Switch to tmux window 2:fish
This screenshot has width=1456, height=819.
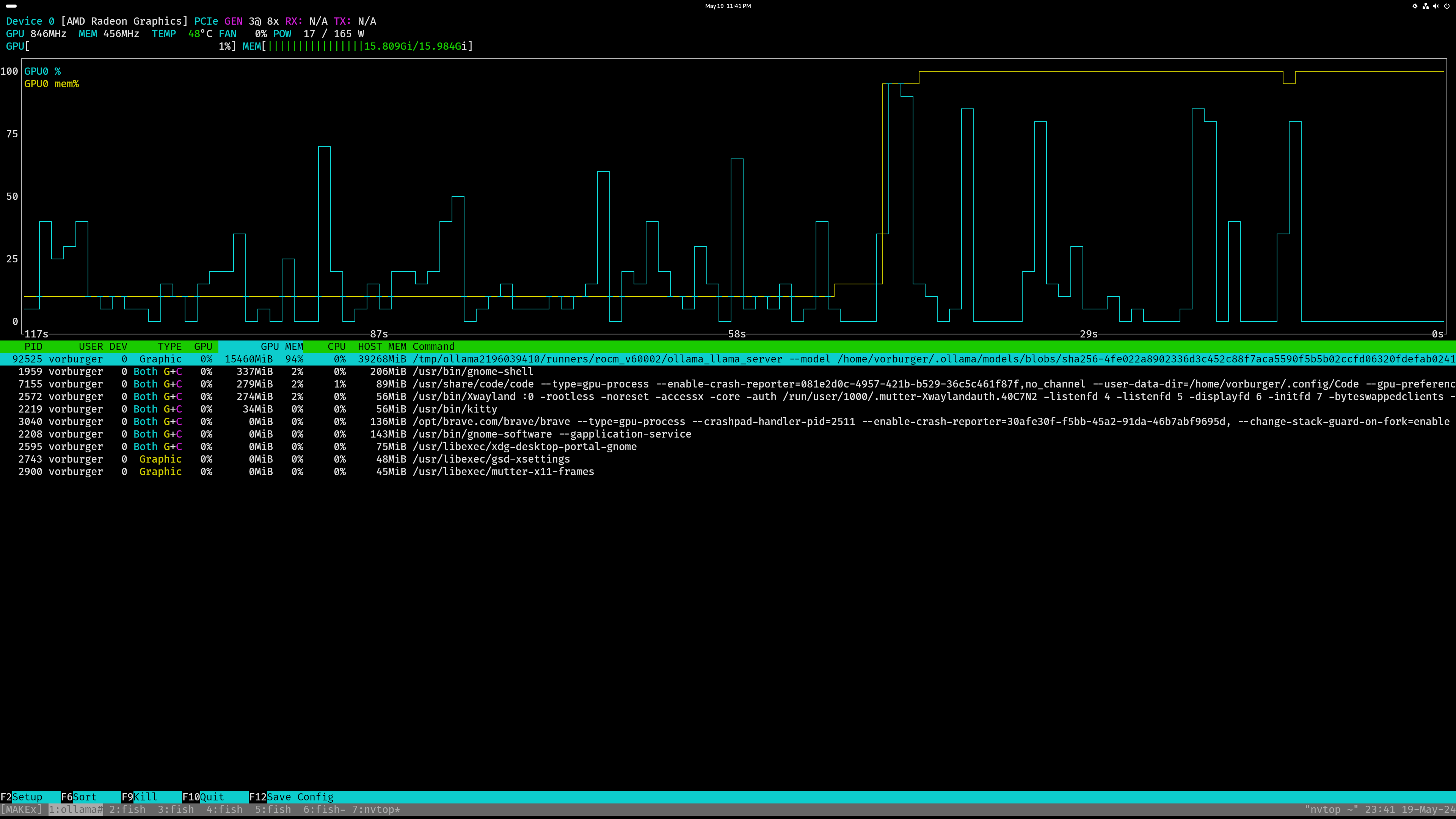pyautogui.click(x=127, y=810)
